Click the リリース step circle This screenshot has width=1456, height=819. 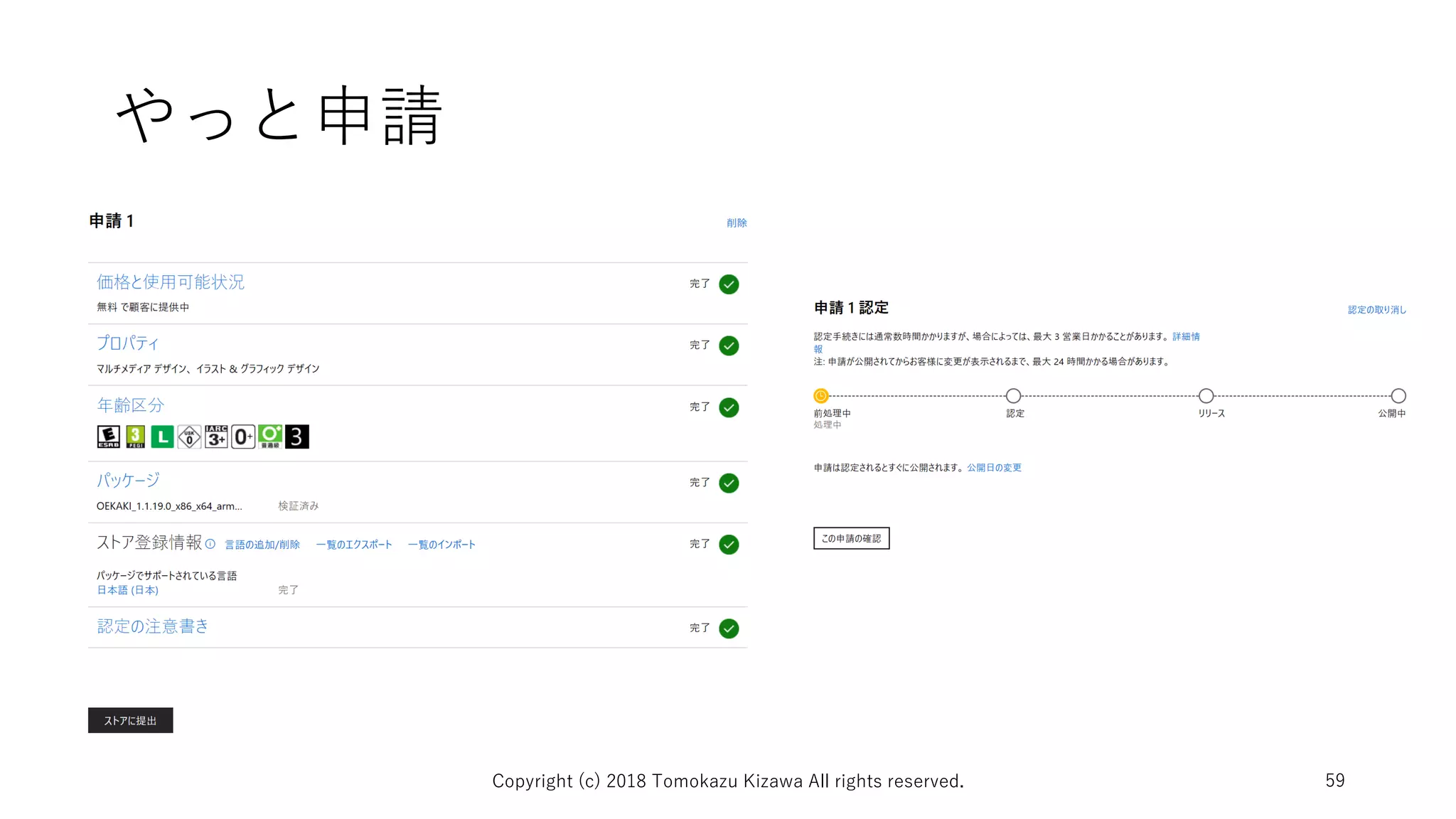pyautogui.click(x=1206, y=396)
